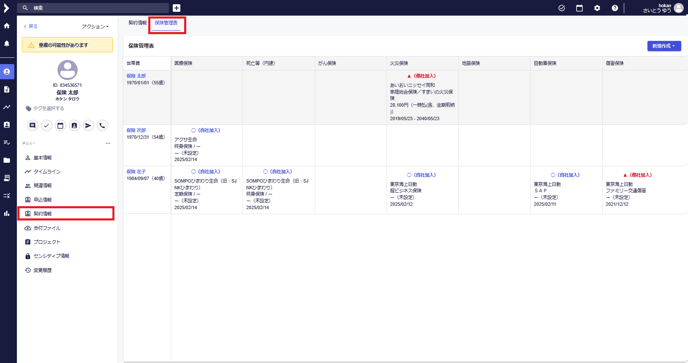Click the checkmark task icon under customer name
This screenshot has height=363, width=688.
point(47,126)
